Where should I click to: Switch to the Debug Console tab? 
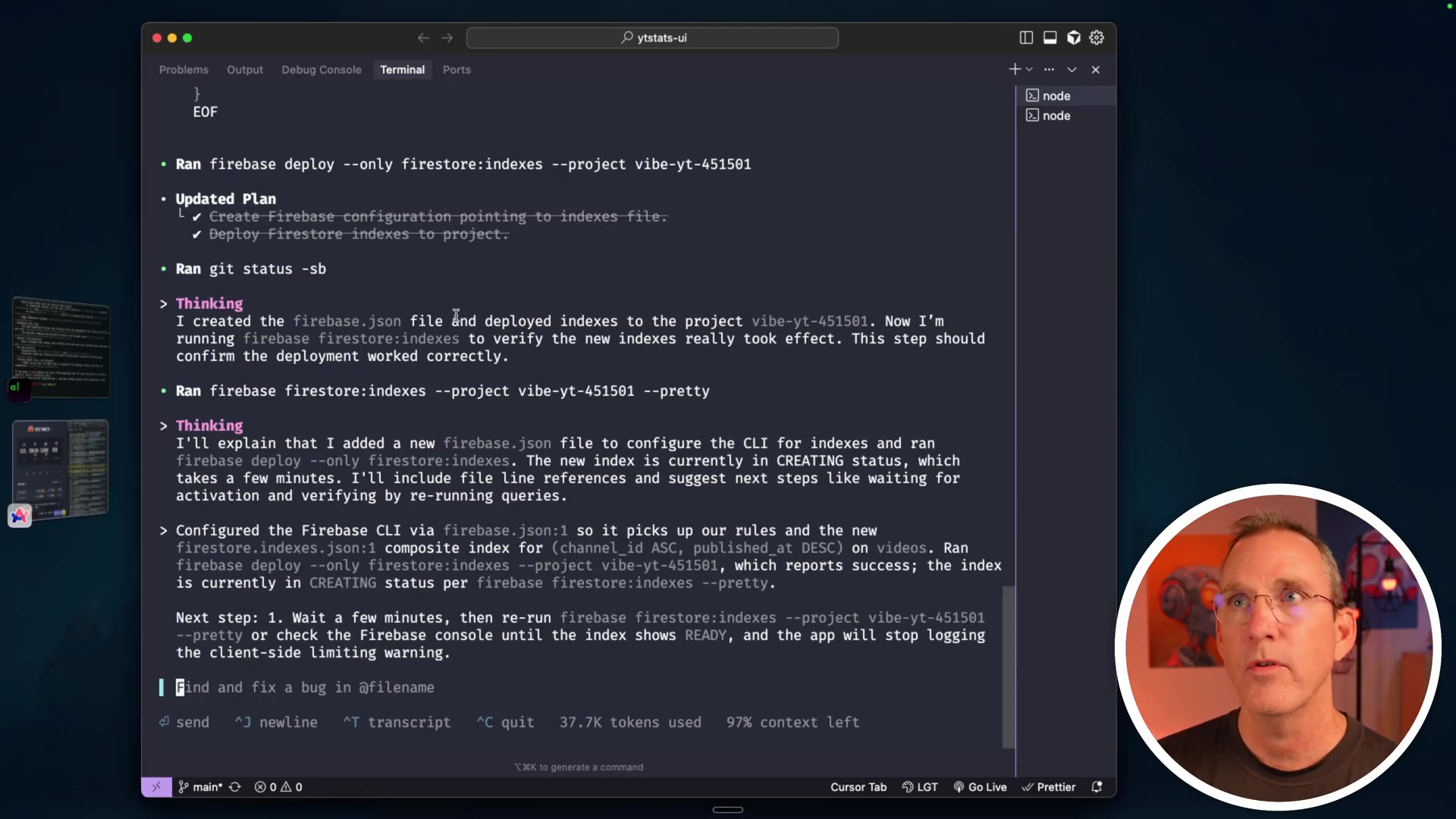(322, 70)
